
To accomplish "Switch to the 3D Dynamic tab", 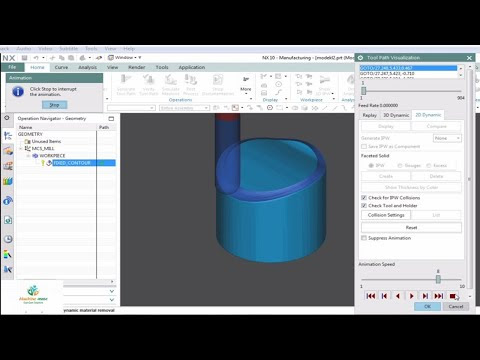I will point(396,115).
